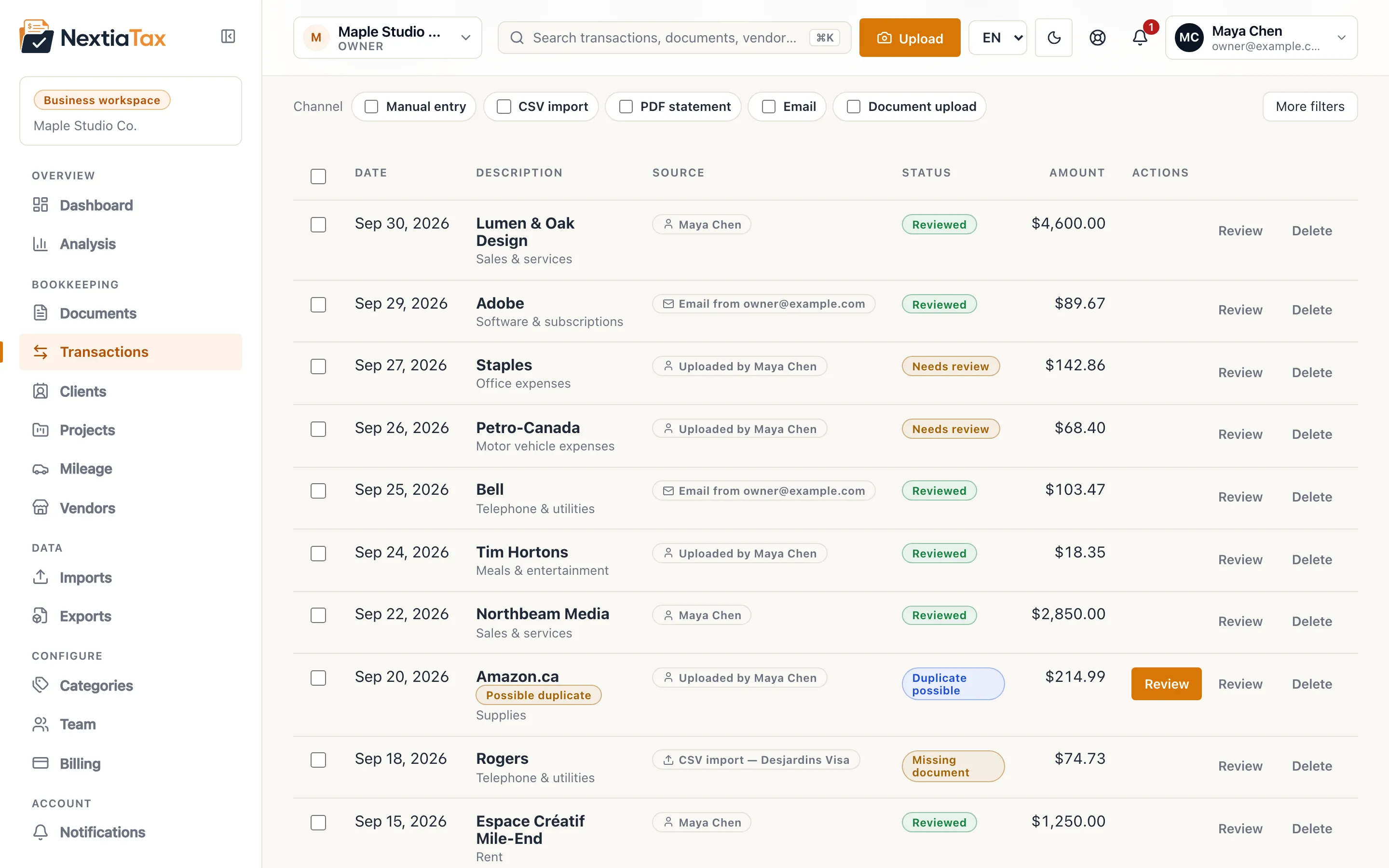Click the NextiaTax logo
1389x868 pixels.
tap(93, 37)
